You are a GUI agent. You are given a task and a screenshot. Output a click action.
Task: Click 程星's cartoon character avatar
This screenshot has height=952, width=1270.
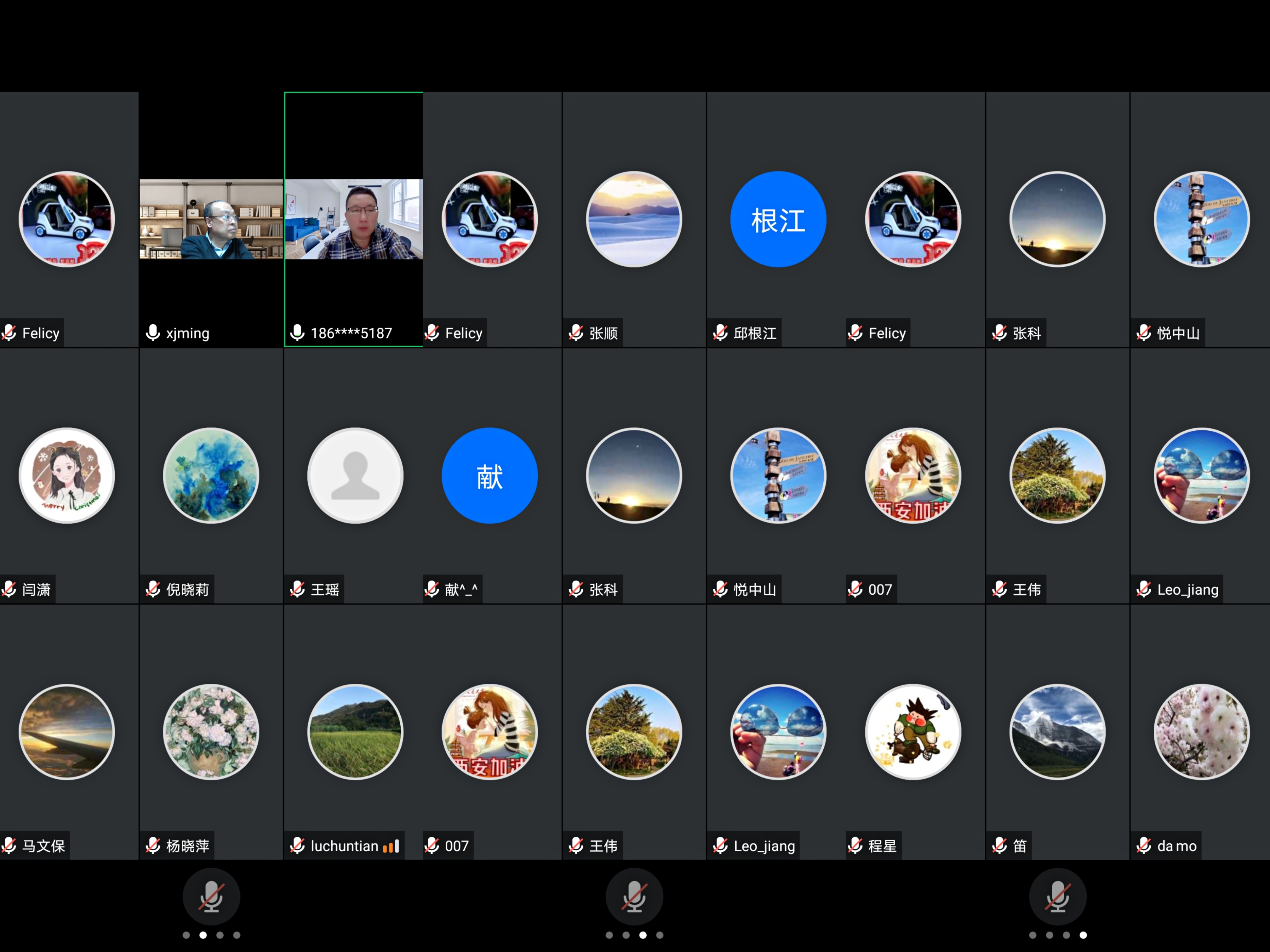coord(913,732)
